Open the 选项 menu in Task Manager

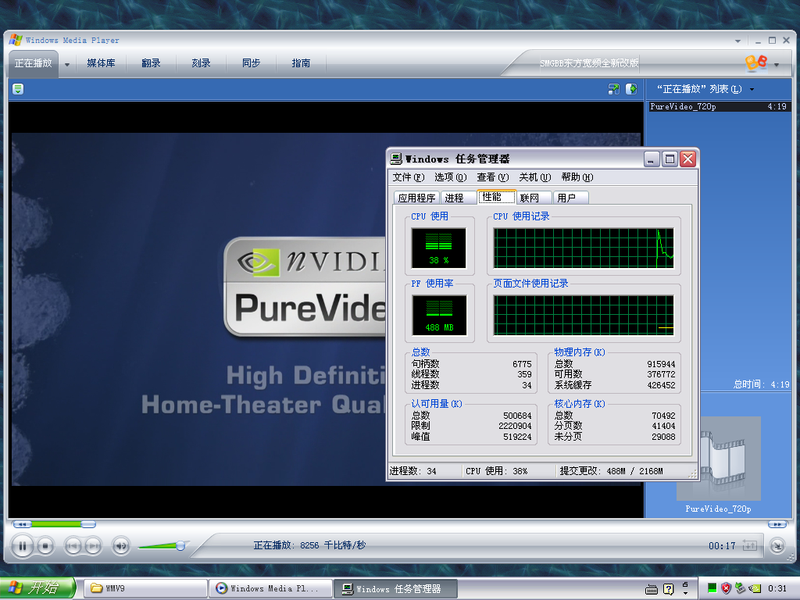[x=451, y=177]
